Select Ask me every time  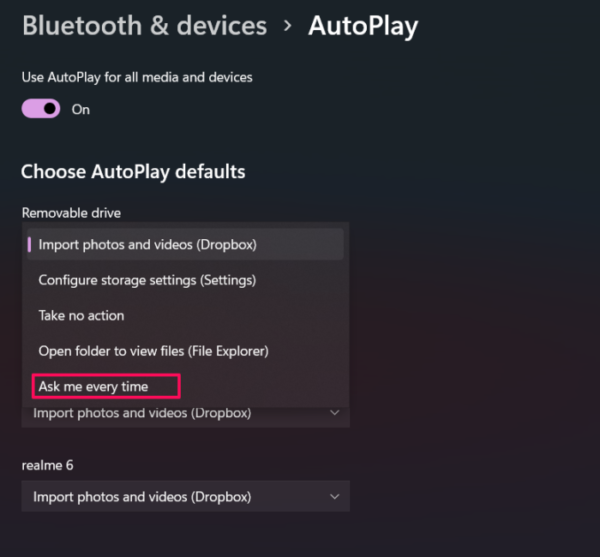click(x=93, y=386)
